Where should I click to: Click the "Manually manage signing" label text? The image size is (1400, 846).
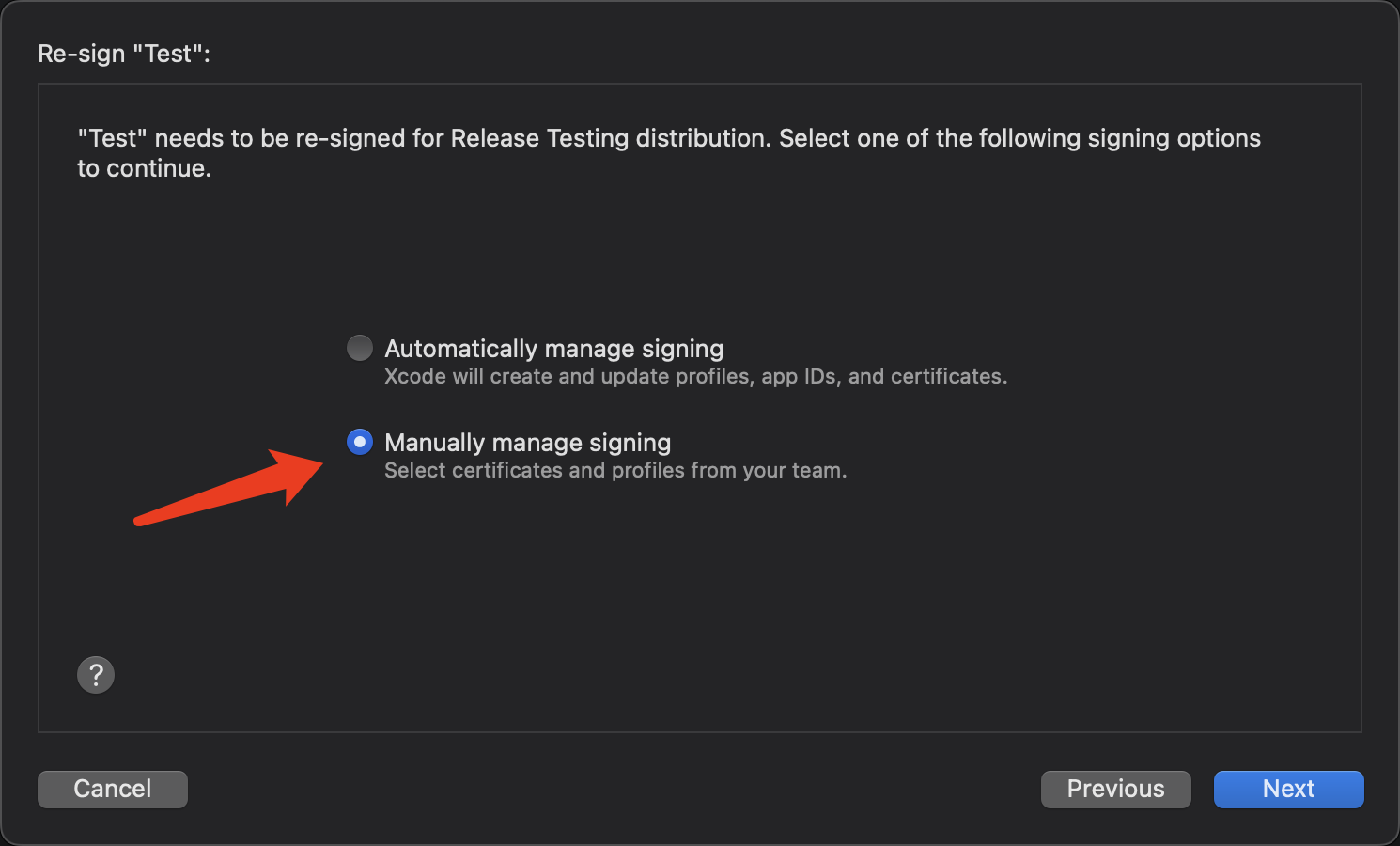pyautogui.click(x=527, y=443)
